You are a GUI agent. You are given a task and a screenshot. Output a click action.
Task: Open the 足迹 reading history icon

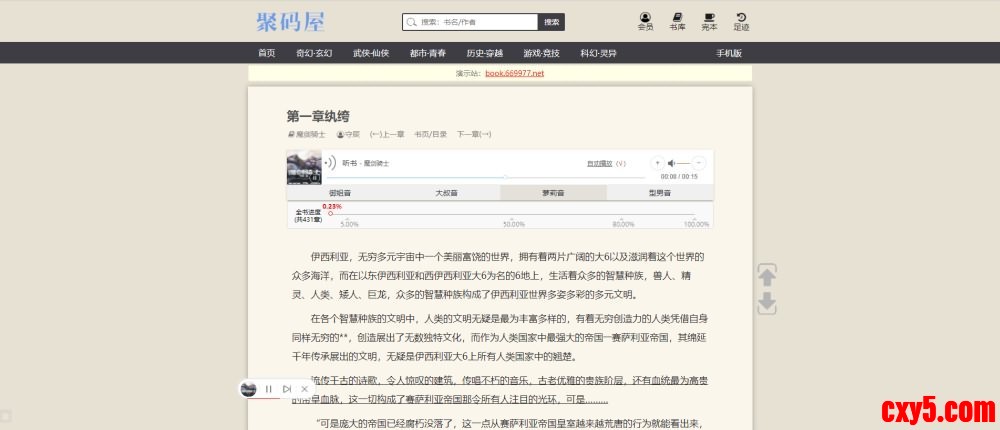click(741, 21)
